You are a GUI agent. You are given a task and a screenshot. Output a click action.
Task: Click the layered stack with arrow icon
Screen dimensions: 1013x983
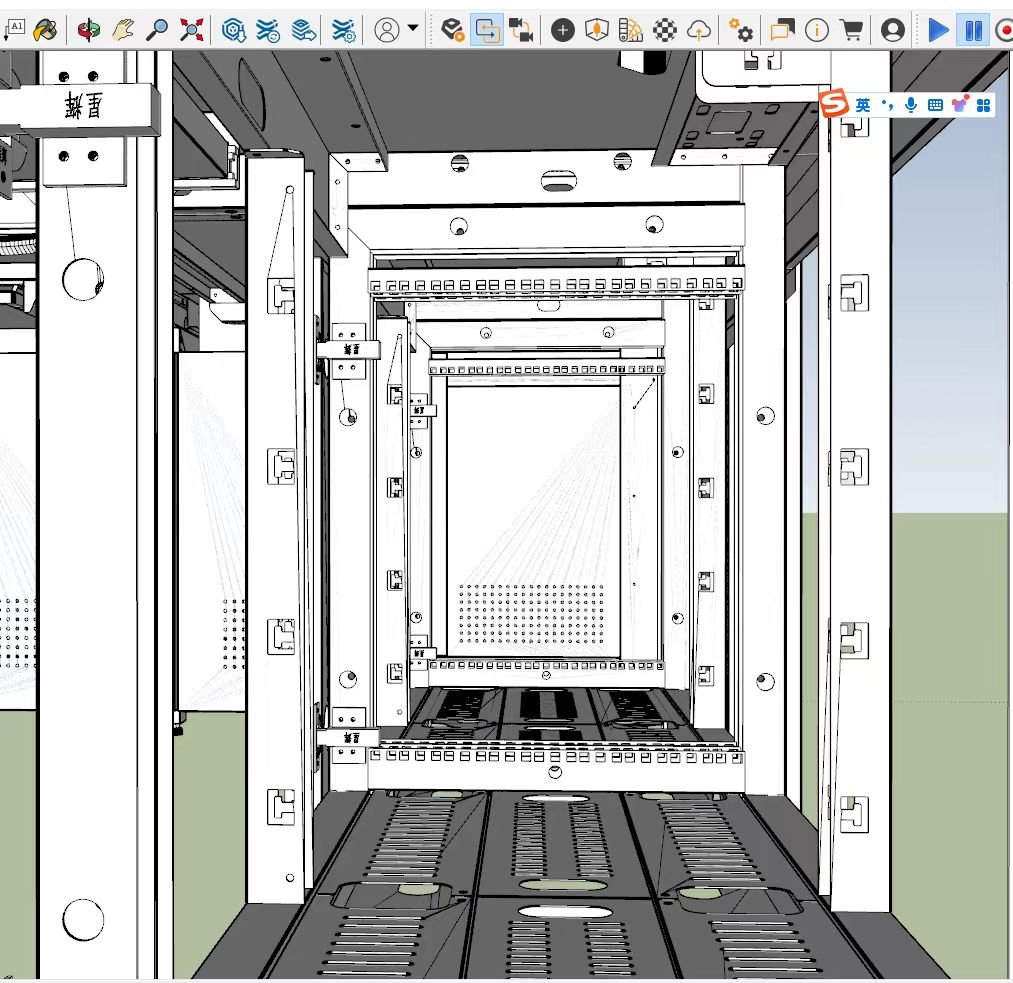click(303, 30)
